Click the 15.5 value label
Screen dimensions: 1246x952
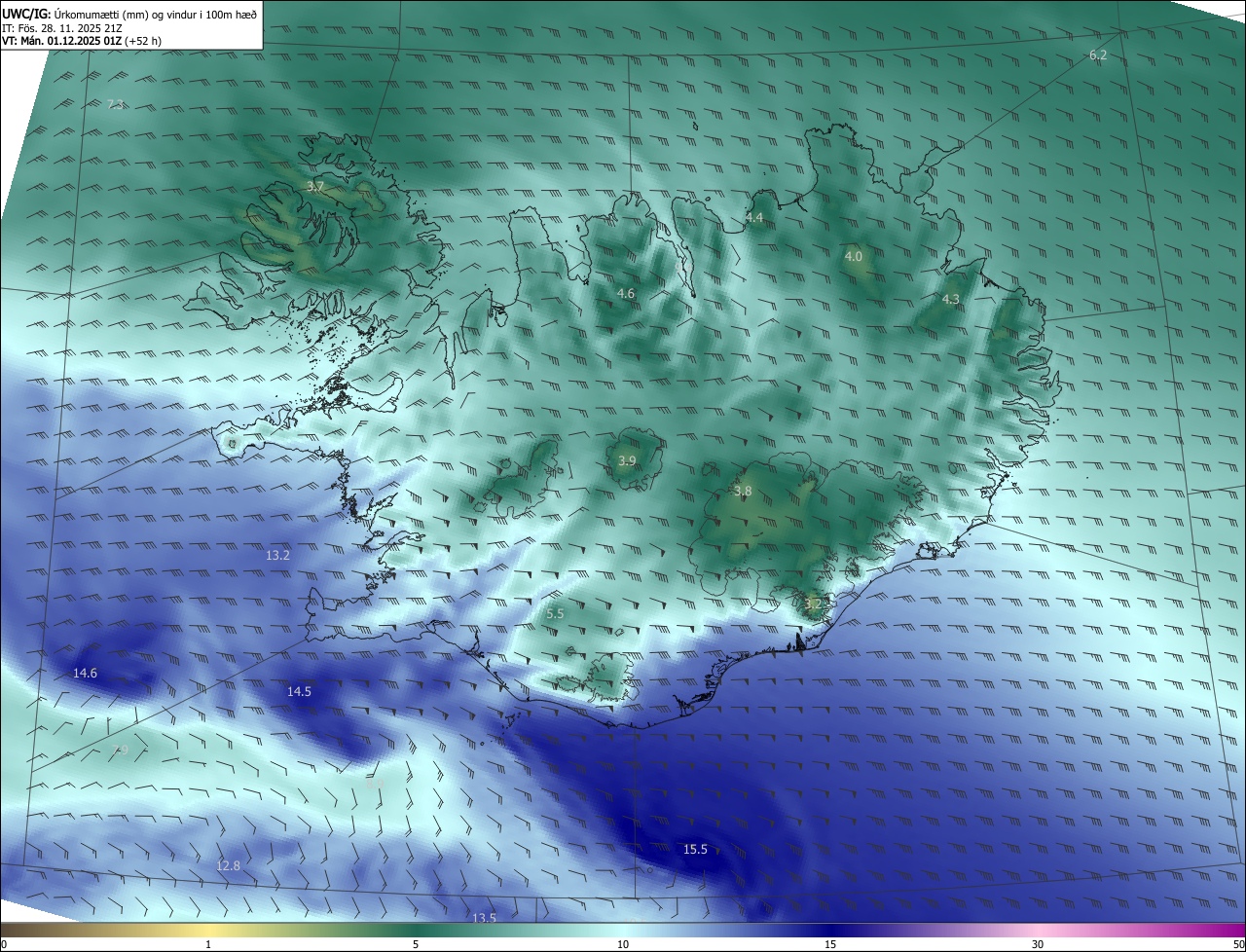695,849
